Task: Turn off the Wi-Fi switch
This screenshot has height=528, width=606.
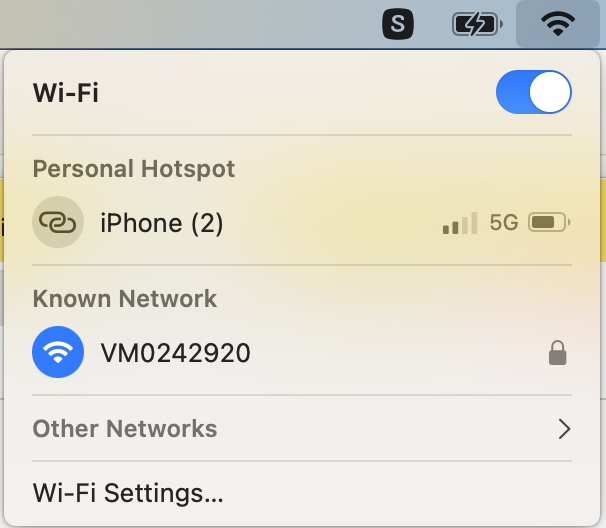Action: [534, 92]
